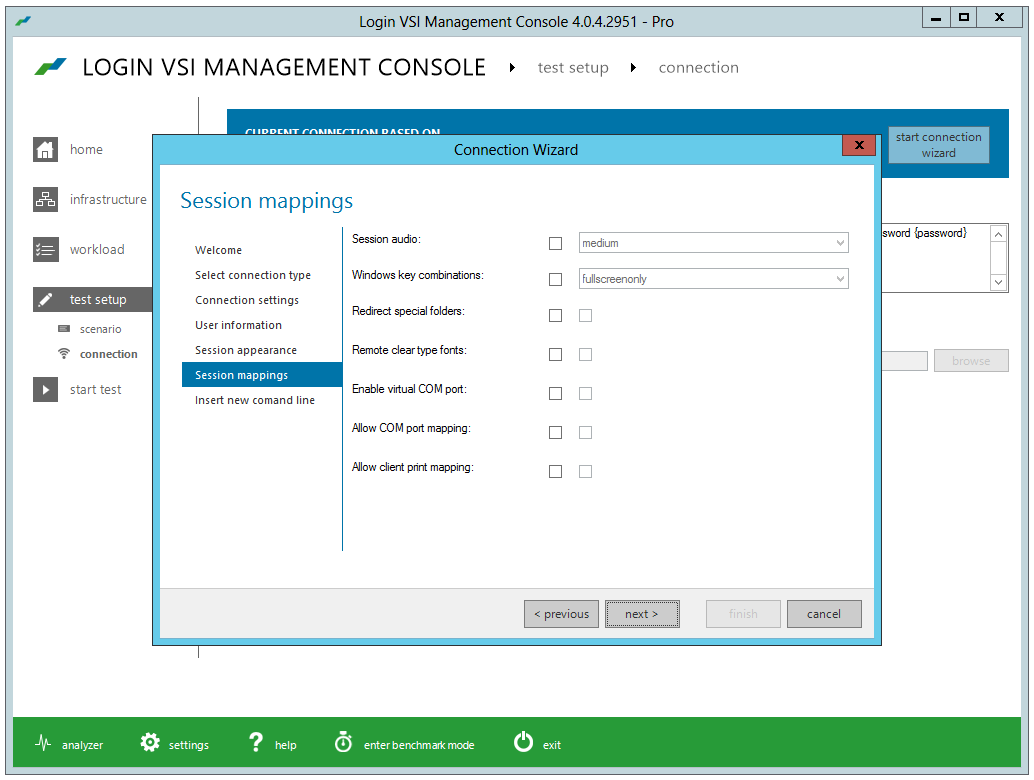Open the Session audio medium dropdown
The image size is (1034, 780).
(714, 243)
